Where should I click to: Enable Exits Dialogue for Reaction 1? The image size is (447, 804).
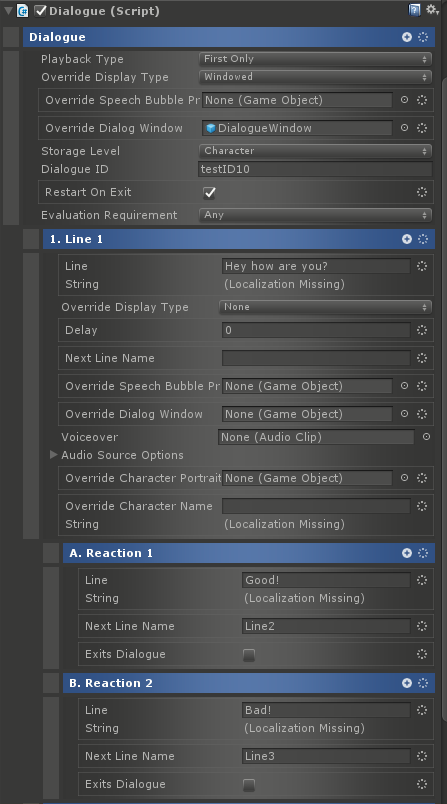coord(249,655)
